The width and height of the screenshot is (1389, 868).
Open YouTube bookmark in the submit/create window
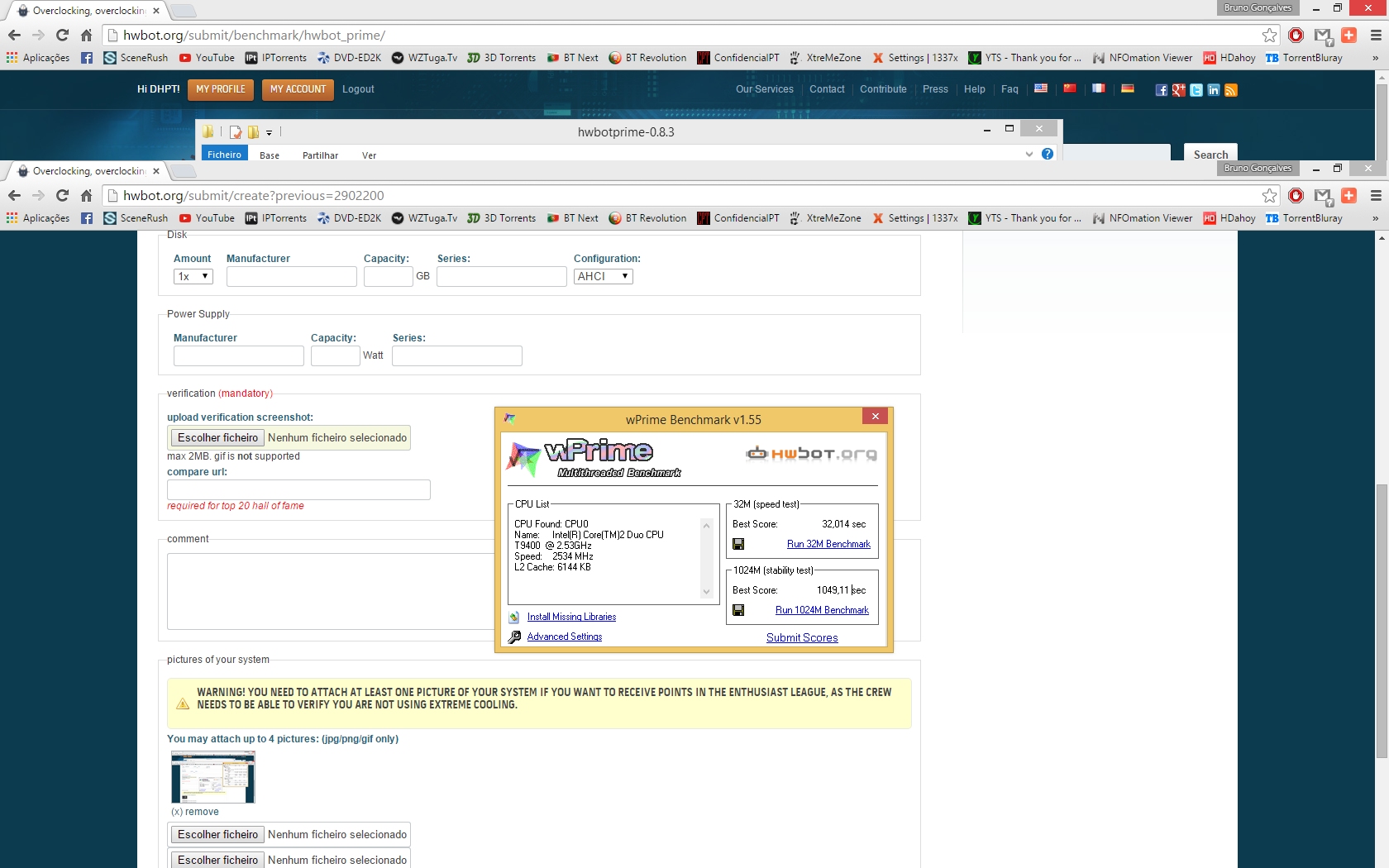207,218
